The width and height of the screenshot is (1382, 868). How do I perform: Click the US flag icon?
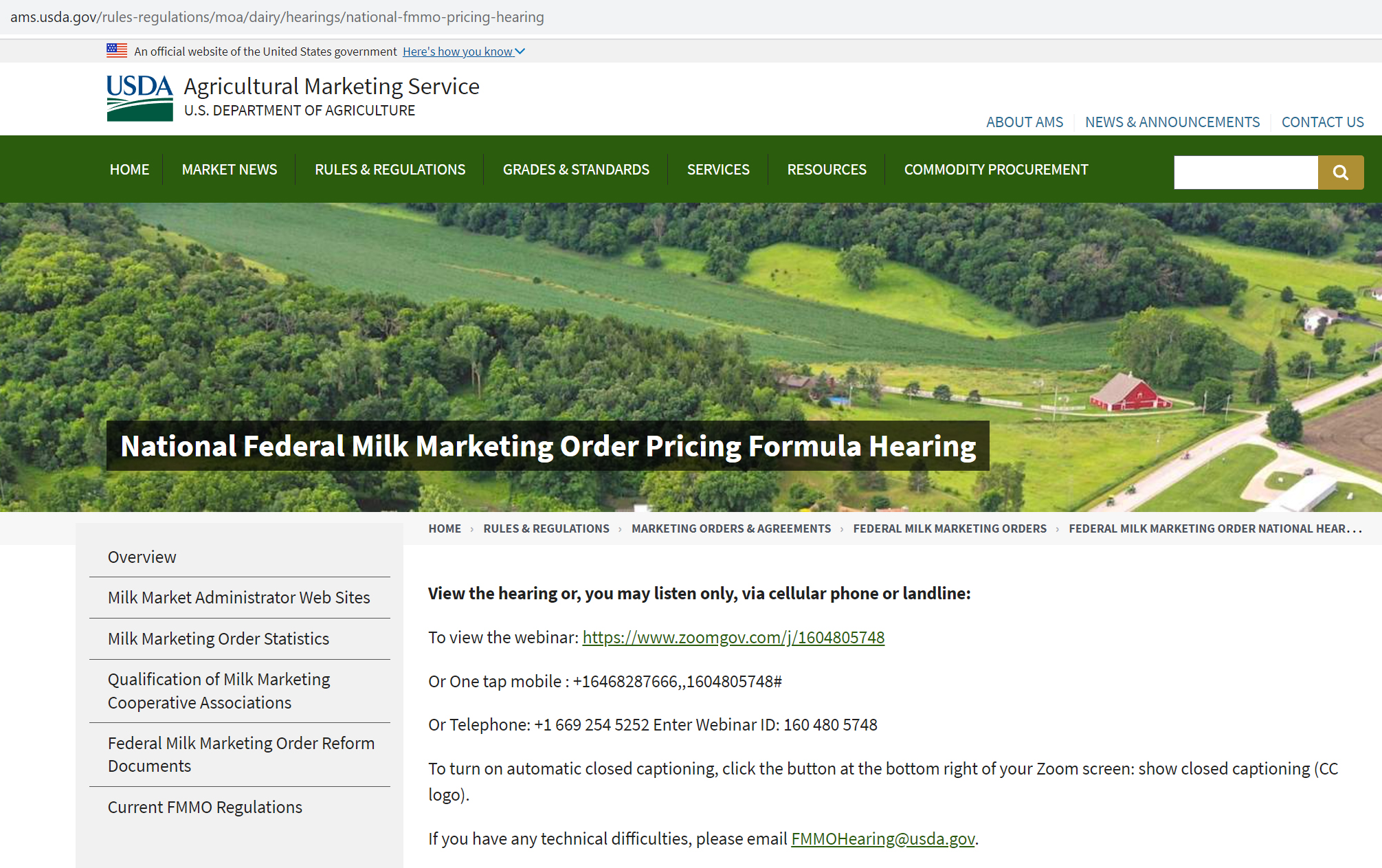pos(117,50)
